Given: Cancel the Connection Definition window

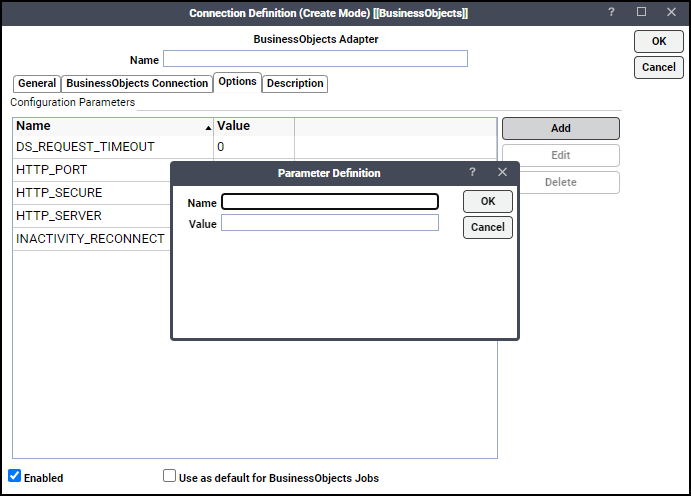Looking at the screenshot, I should [659, 67].
